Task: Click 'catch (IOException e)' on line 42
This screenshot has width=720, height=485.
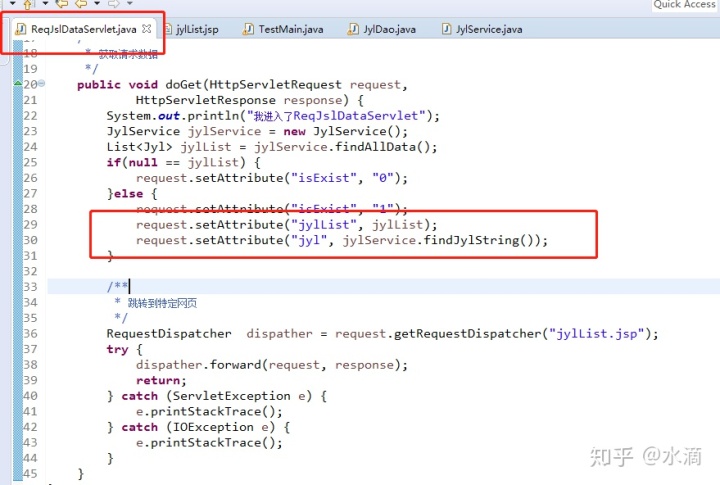Action: pyautogui.click(x=198, y=428)
